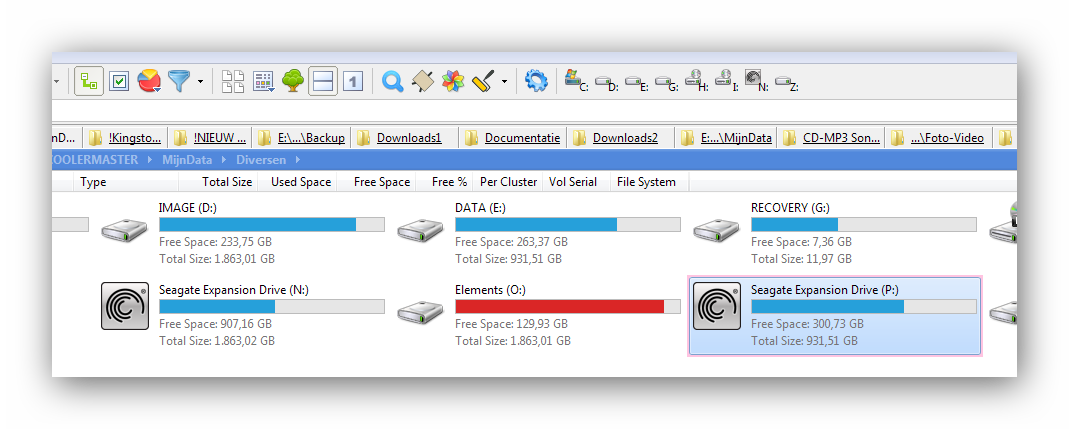Viewport: 1069px width, 429px height.
Task: Click the yellow paint roller icon
Action: click(483, 82)
